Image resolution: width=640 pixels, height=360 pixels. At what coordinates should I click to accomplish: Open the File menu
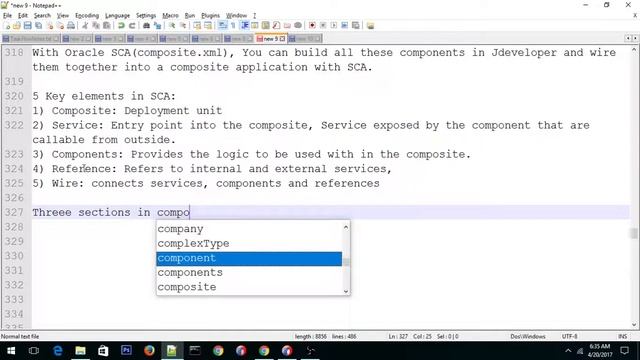7,16
